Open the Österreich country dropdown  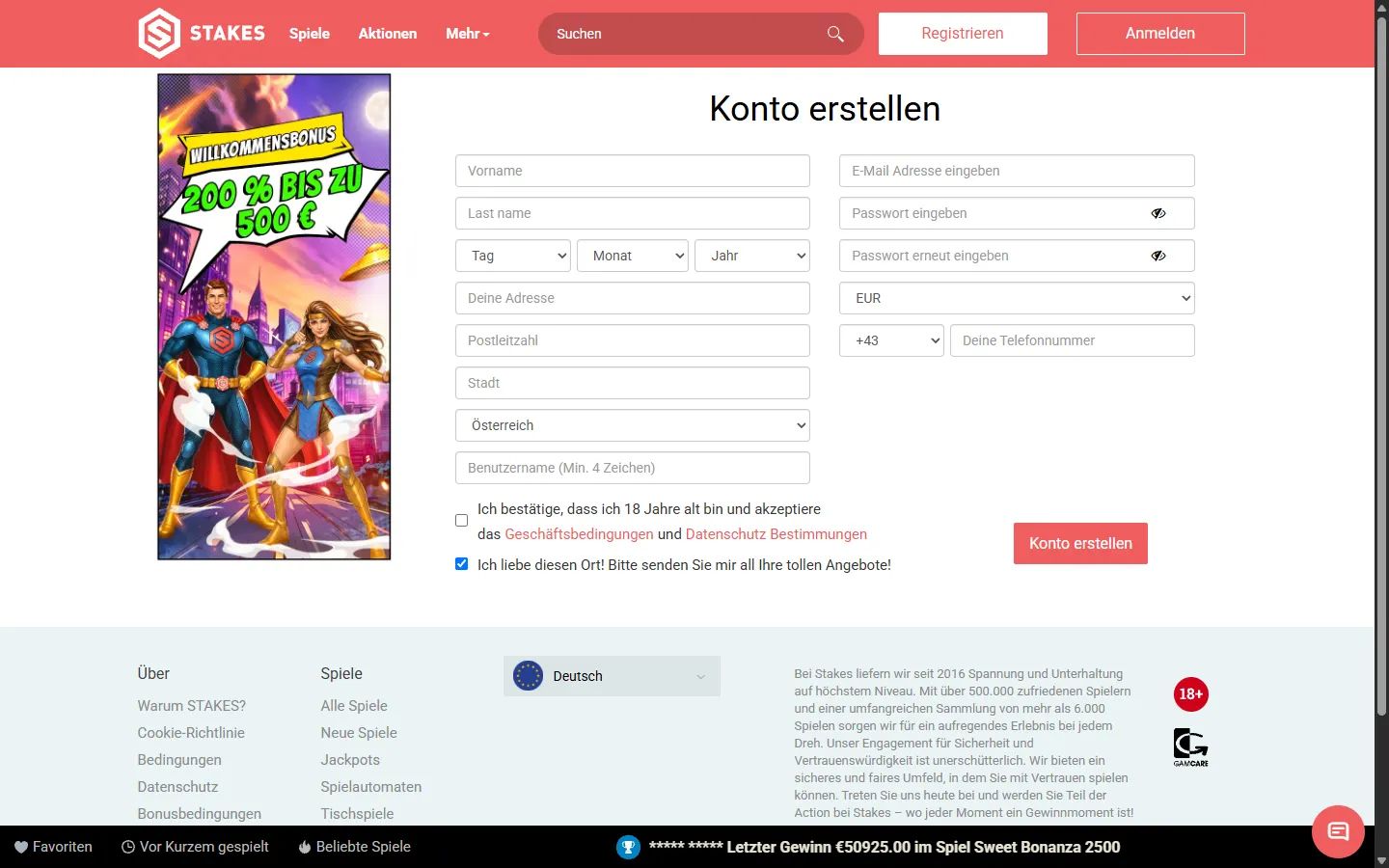pyautogui.click(x=633, y=425)
